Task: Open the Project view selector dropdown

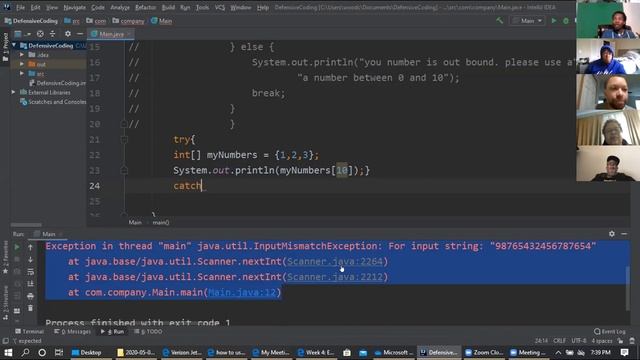Action: (21, 34)
